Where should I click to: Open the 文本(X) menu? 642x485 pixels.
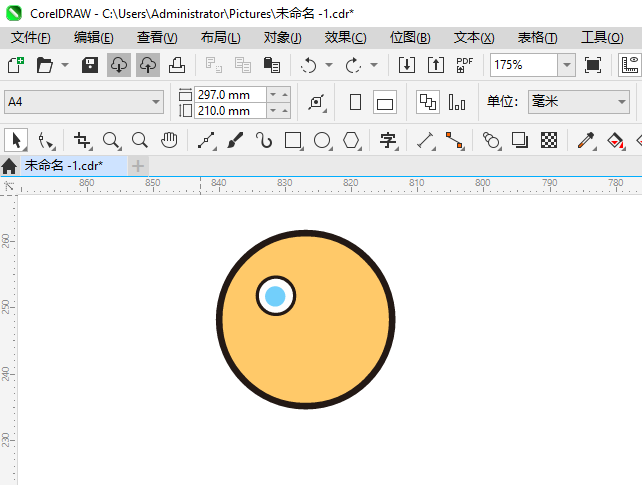(474, 38)
